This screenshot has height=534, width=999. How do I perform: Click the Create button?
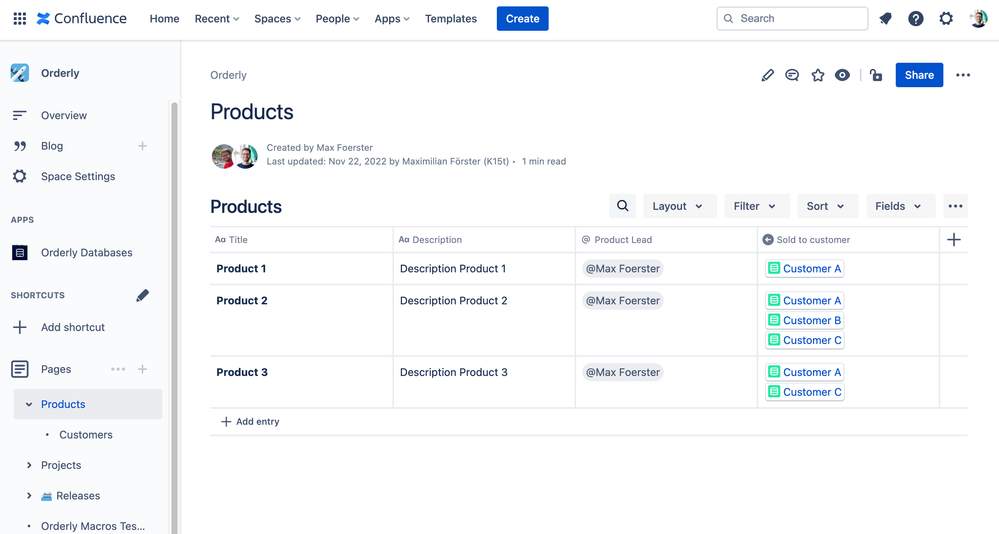coord(522,18)
